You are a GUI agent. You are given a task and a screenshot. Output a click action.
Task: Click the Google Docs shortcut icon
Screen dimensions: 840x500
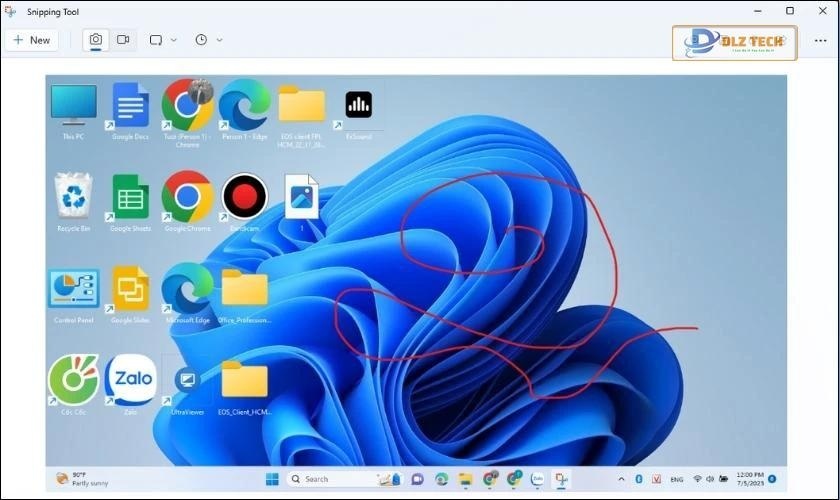click(x=130, y=105)
